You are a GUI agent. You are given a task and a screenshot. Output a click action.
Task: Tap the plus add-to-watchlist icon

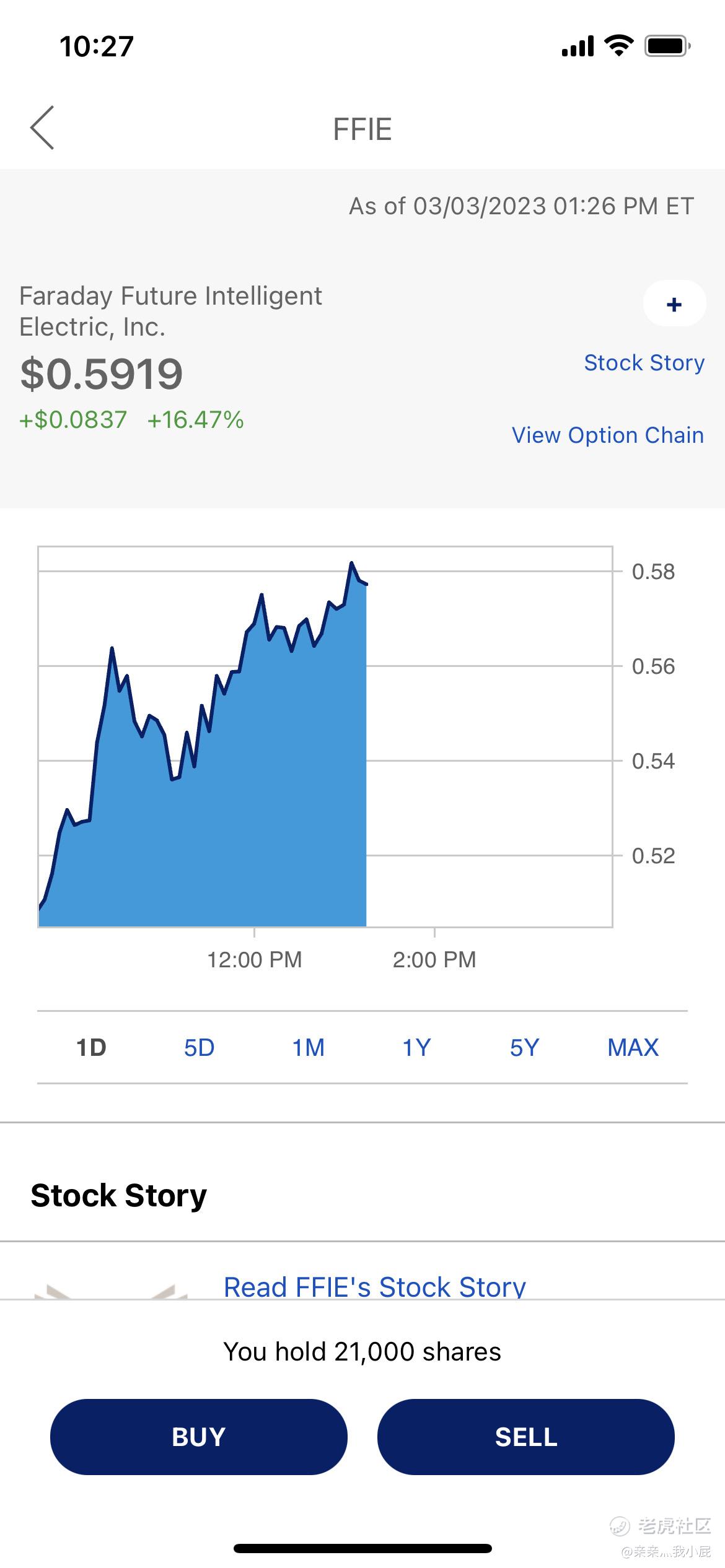tap(674, 304)
